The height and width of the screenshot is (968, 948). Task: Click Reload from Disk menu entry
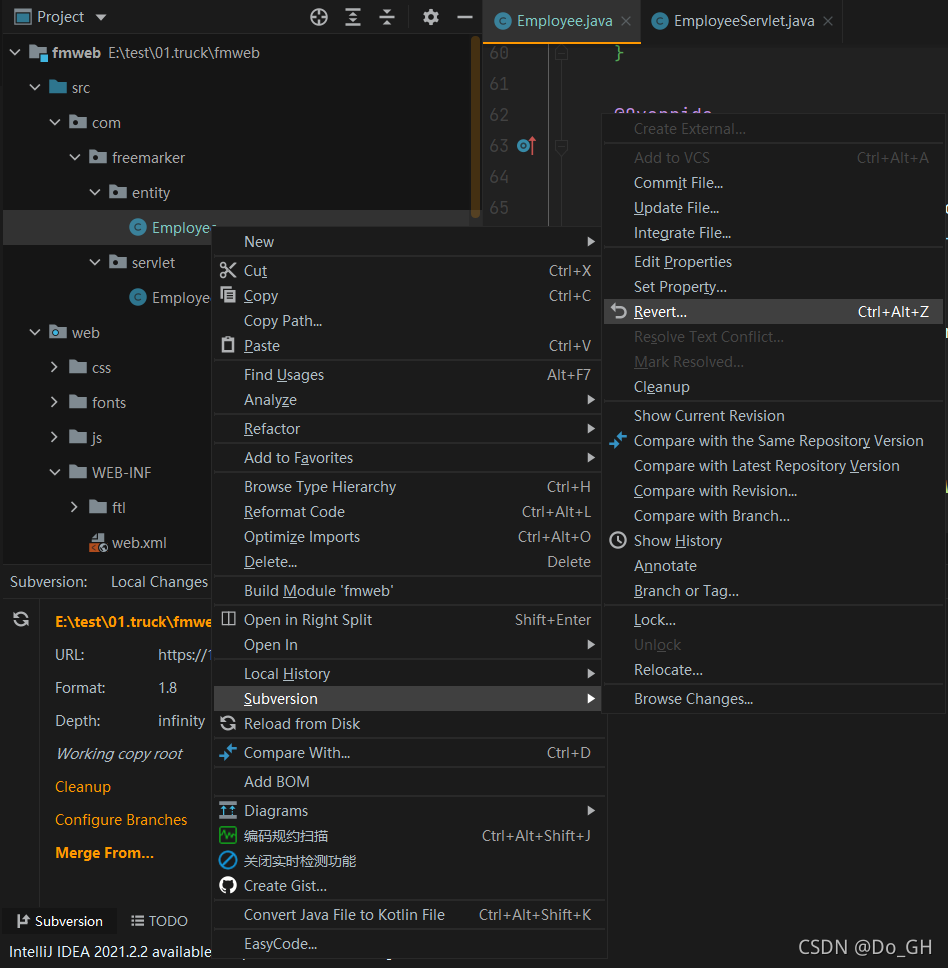click(407, 724)
